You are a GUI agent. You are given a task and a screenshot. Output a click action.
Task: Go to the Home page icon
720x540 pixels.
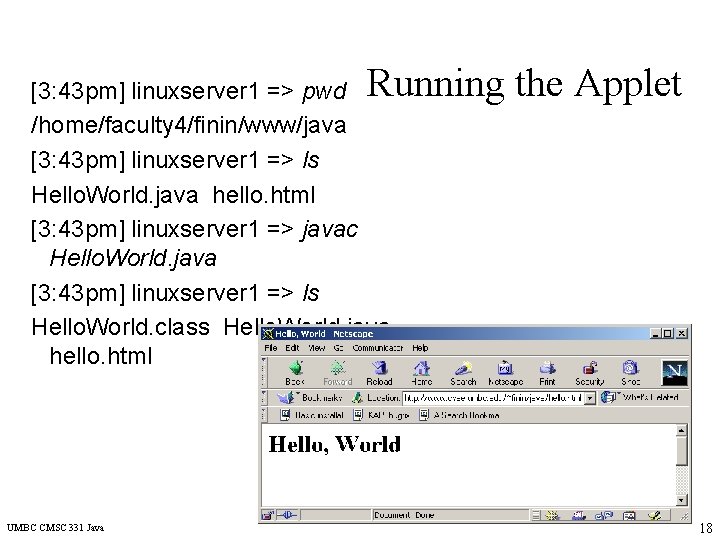point(422,373)
